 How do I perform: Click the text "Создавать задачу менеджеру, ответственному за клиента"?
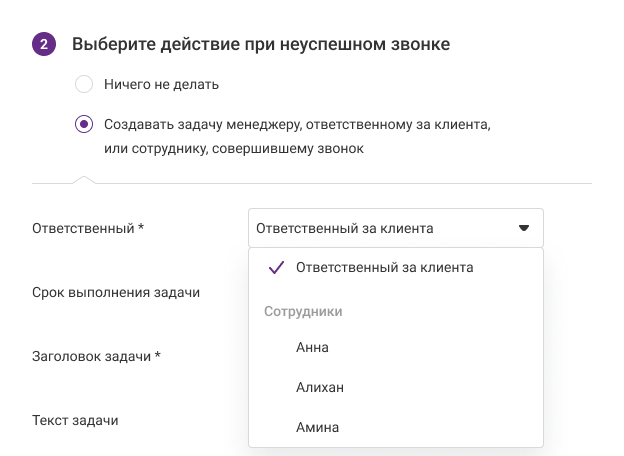point(297,125)
